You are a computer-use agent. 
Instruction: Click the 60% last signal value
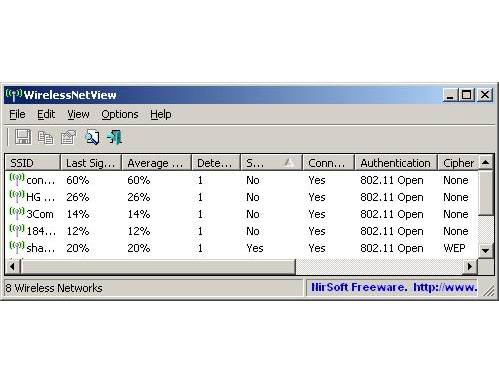(x=78, y=180)
